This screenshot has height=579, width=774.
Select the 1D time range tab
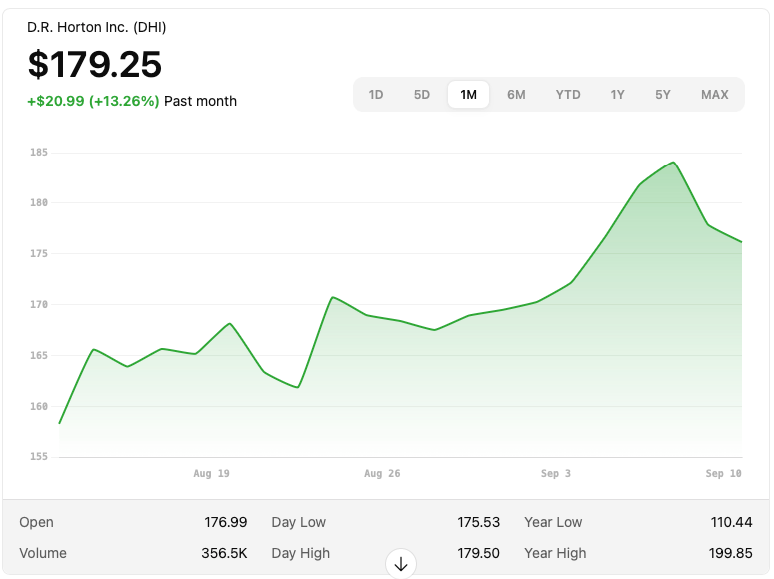point(376,95)
